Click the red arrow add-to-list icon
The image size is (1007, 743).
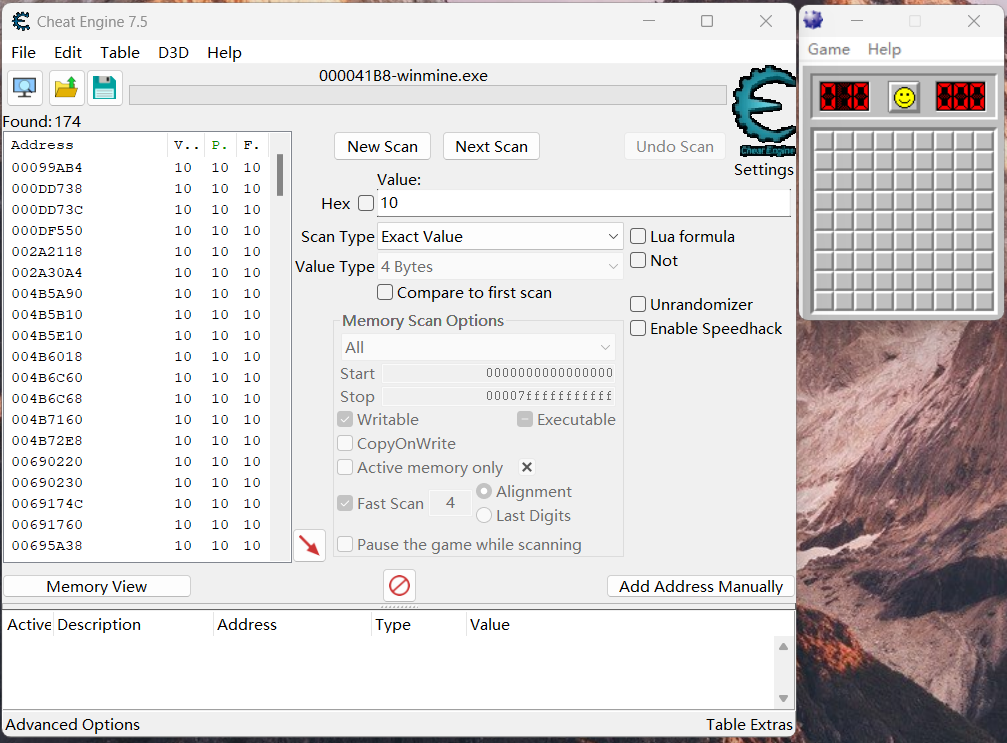[310, 545]
